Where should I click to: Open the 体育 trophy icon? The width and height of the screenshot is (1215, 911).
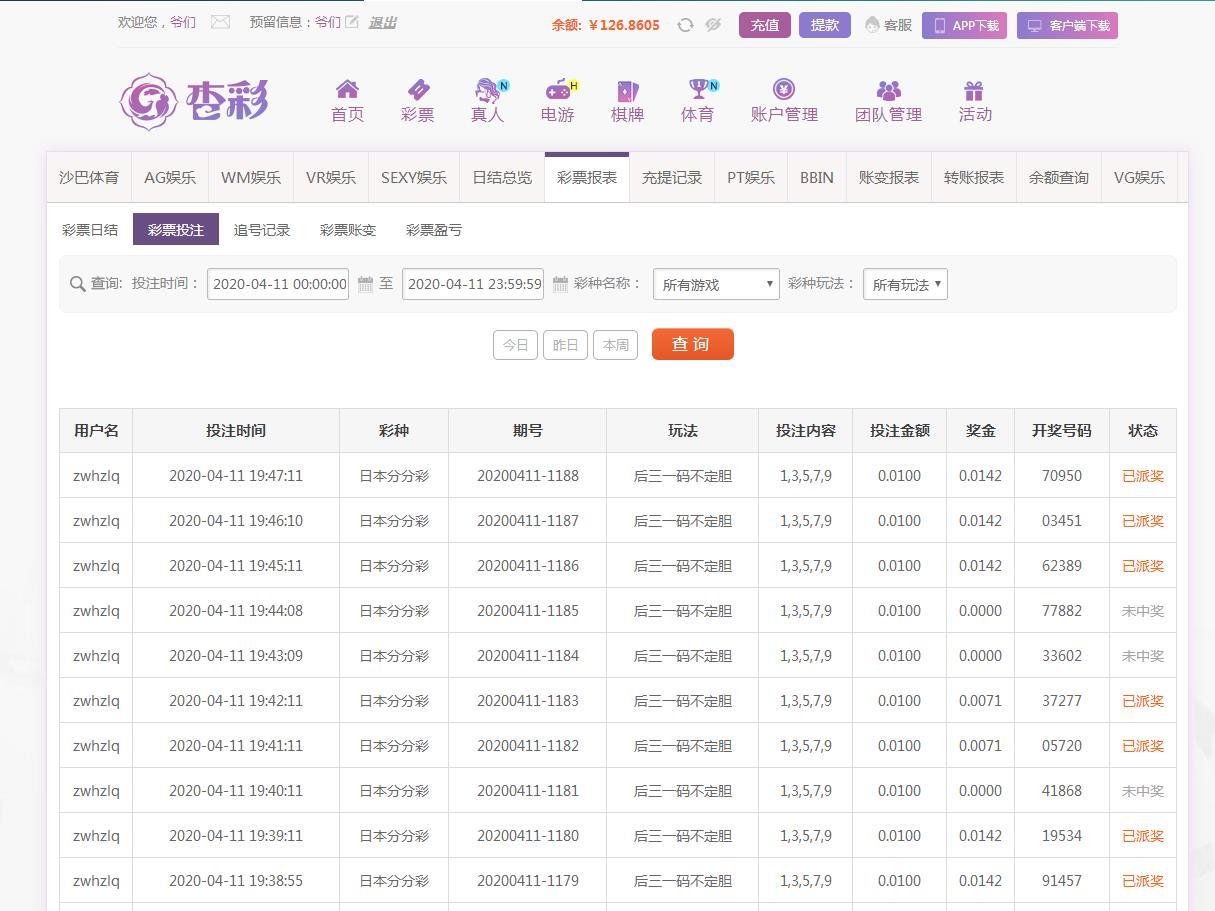pyautogui.click(x=697, y=90)
